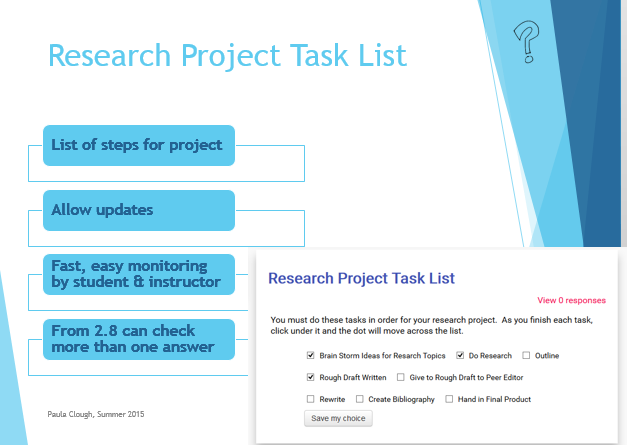Check the Brain Storm Ideas checkbox

tap(311, 355)
